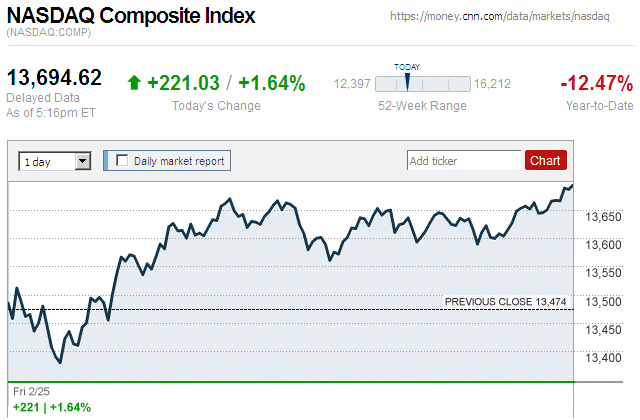Select the Fri 2/25 date marker
Viewport: 640px width, 420px height.
[x=31, y=392]
